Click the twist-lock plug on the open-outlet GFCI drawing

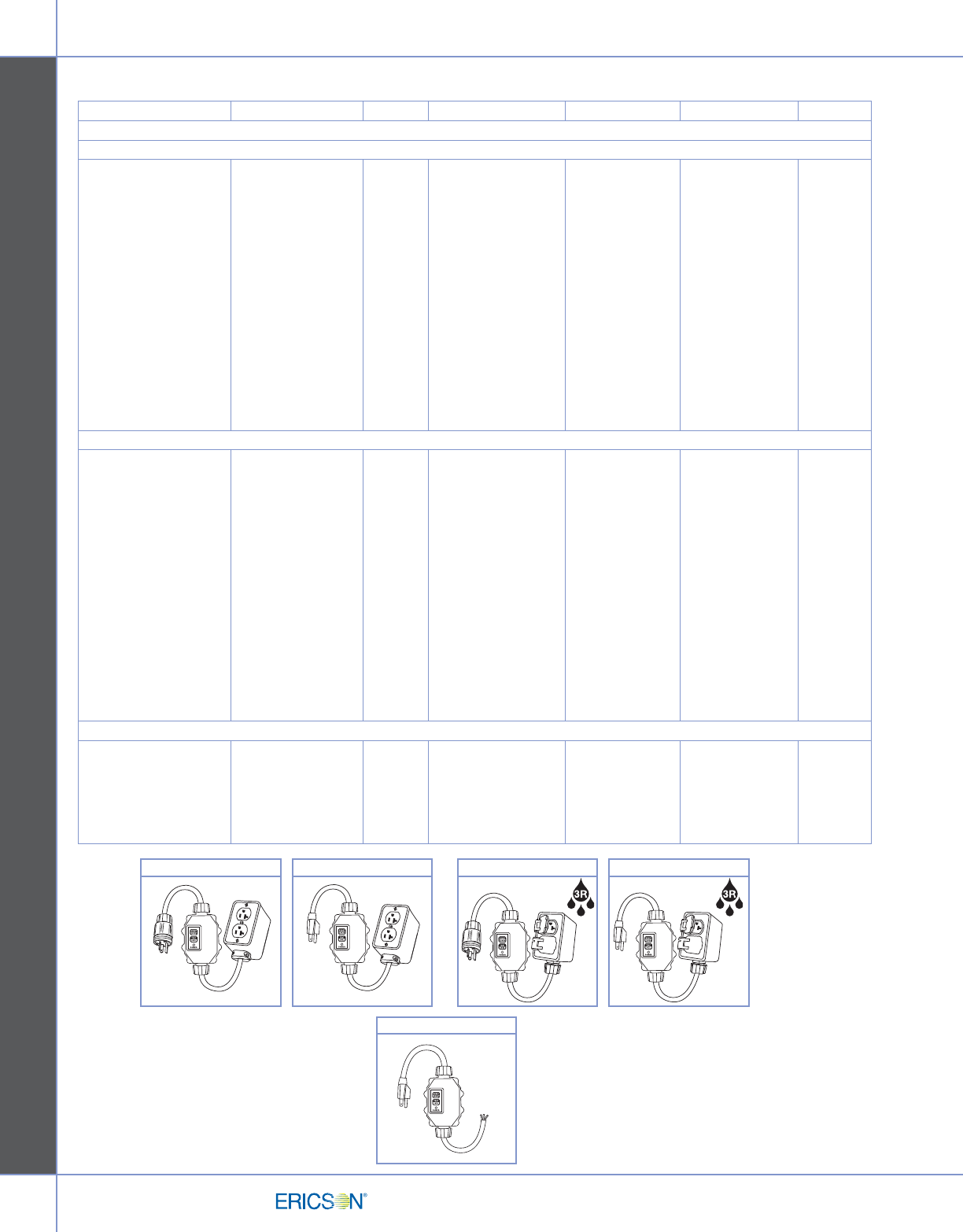pos(161,935)
